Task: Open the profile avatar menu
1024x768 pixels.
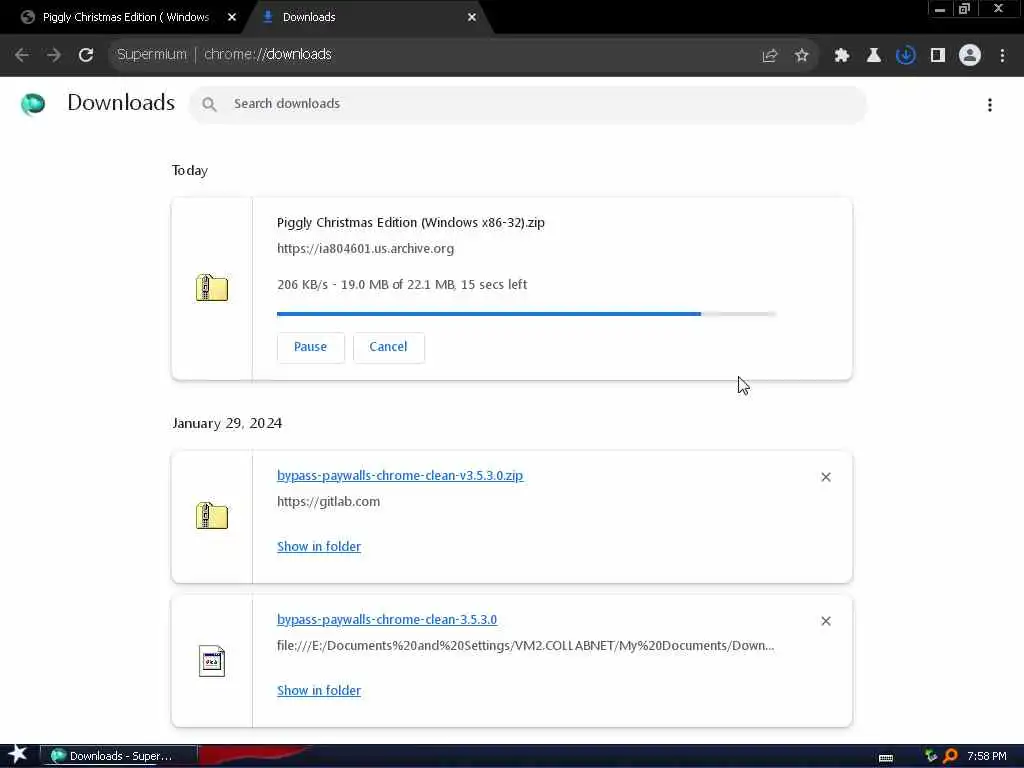Action: pos(970,56)
